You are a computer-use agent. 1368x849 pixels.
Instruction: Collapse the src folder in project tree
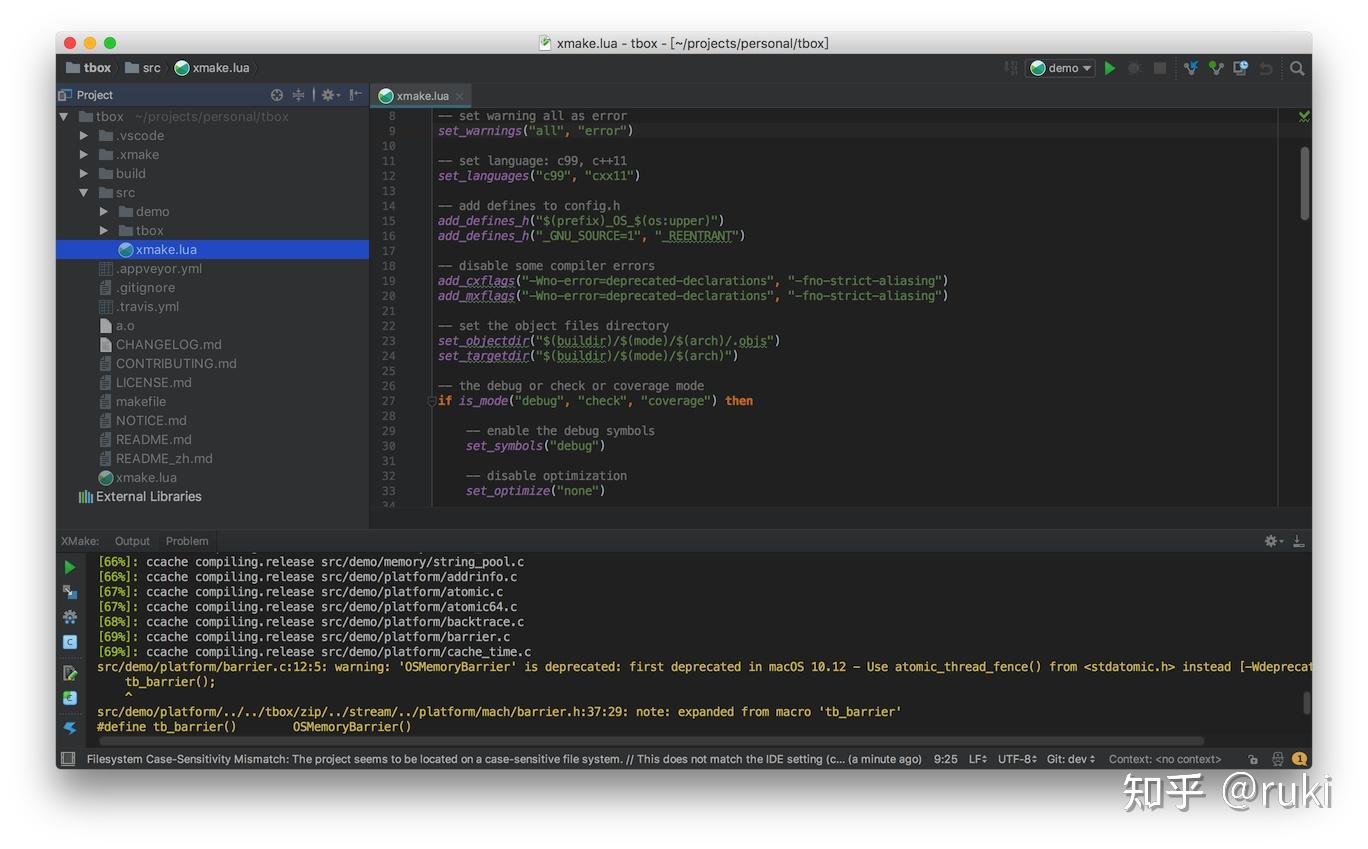(x=85, y=193)
